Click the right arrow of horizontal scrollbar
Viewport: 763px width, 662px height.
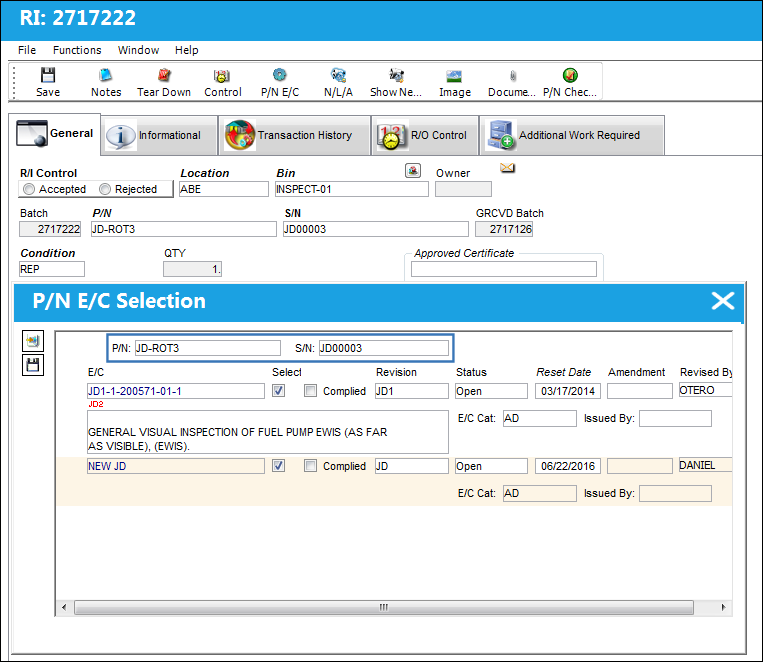pos(723,607)
